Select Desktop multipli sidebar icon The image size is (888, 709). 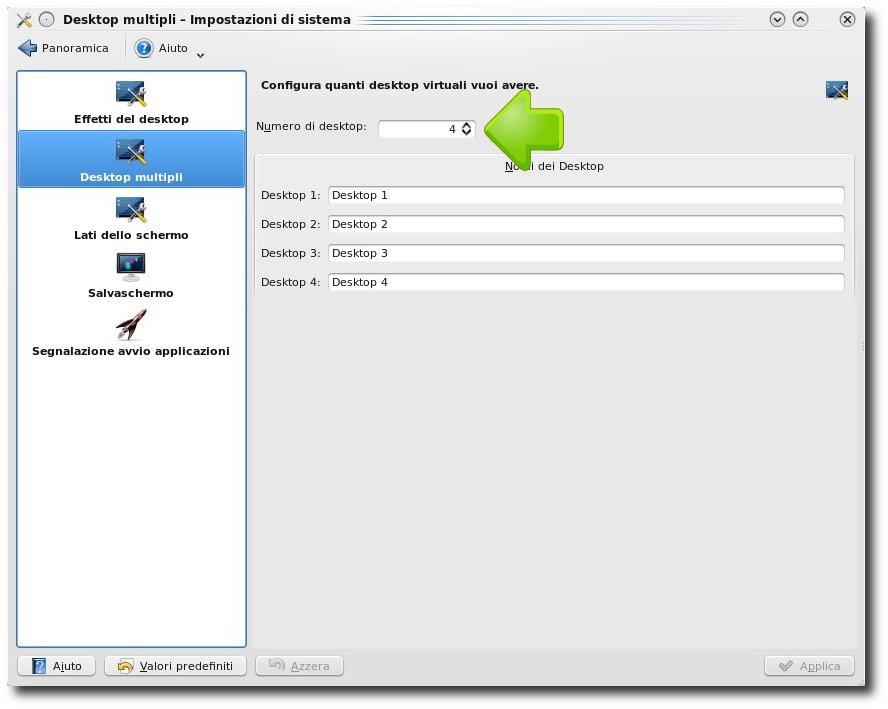131,152
